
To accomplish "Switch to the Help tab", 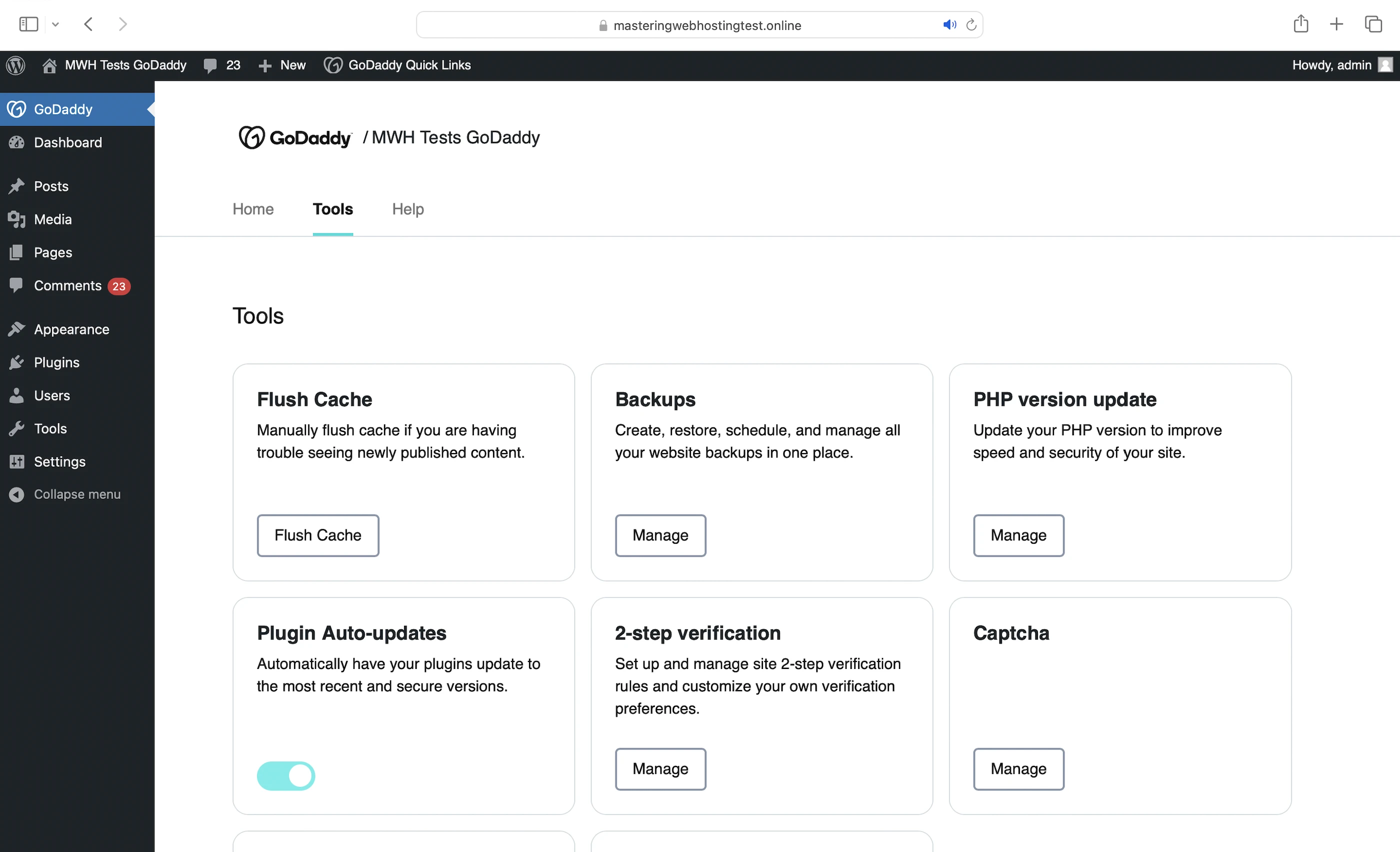I will tap(407, 209).
